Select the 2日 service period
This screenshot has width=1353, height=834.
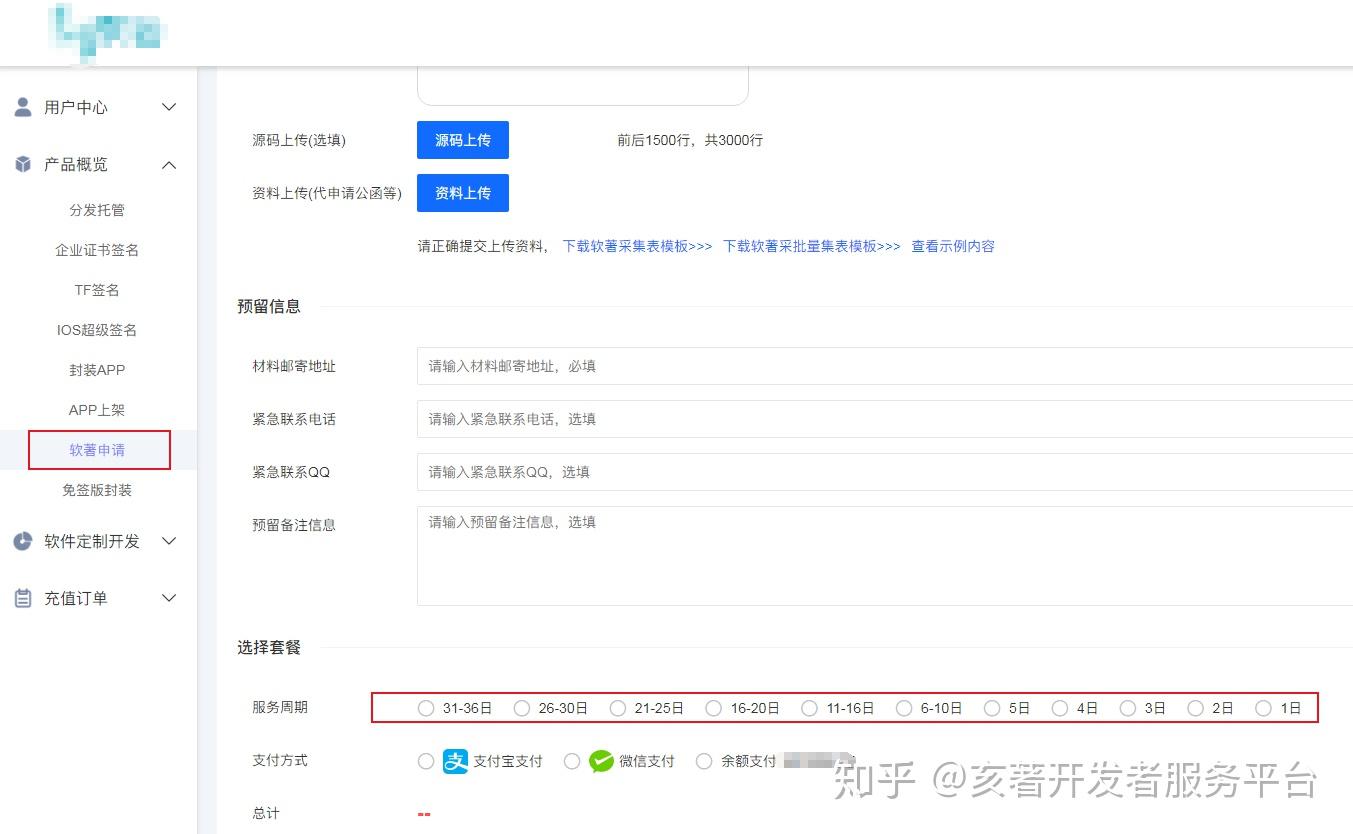click(1196, 708)
